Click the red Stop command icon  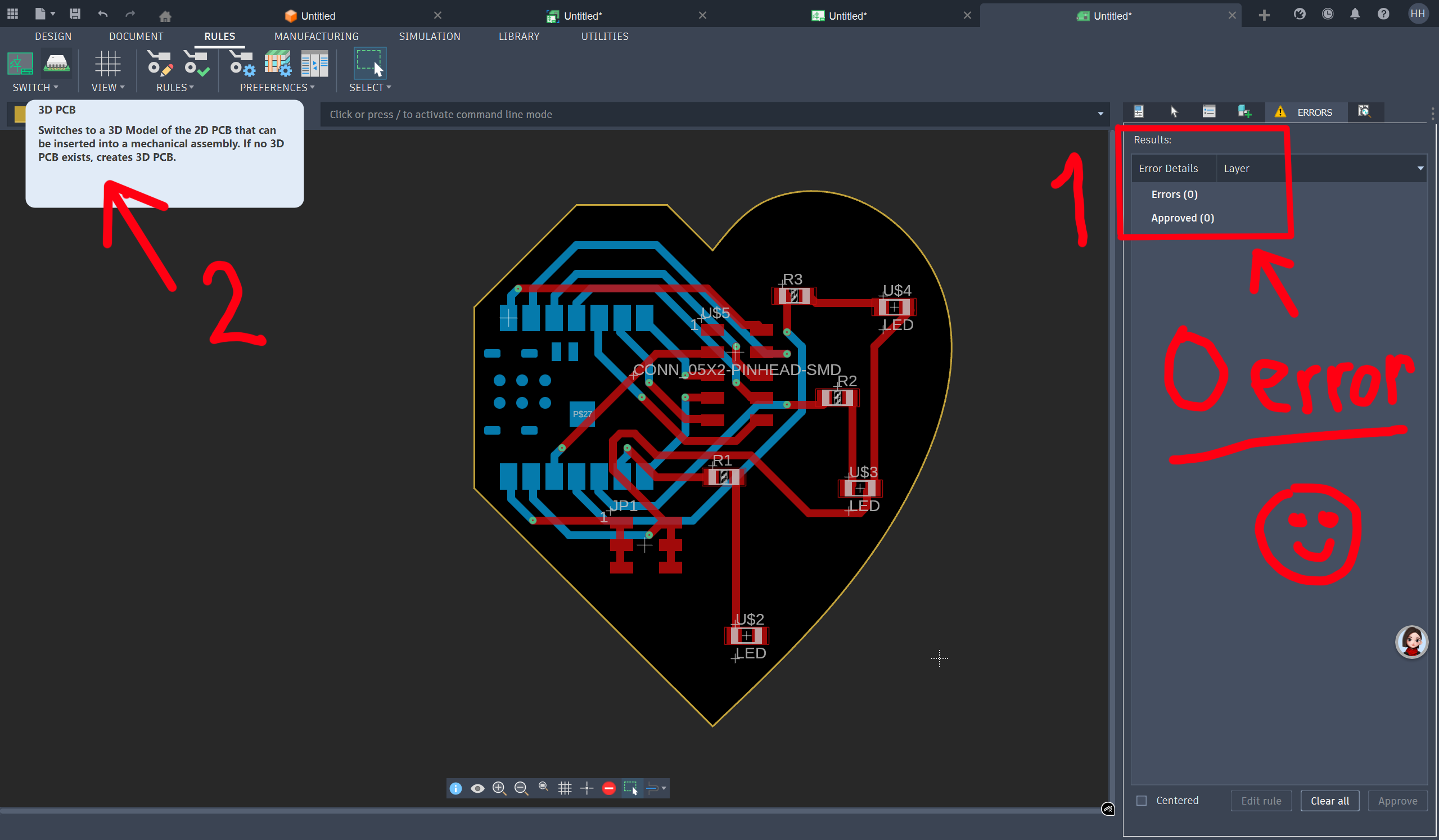[x=608, y=788]
